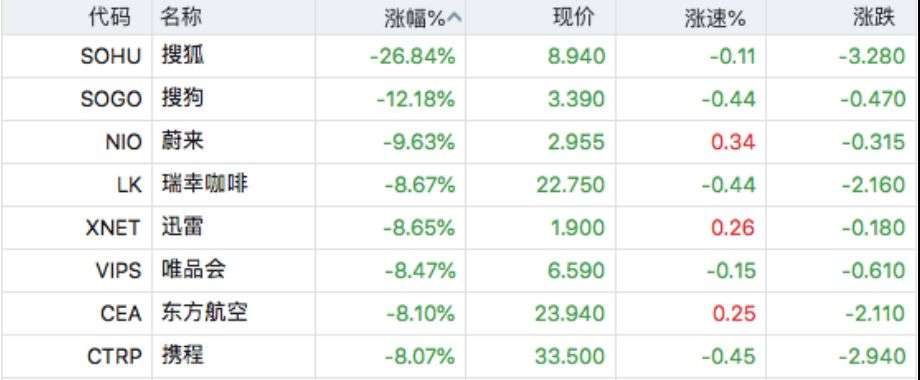
Task: Click the sort arrow beside 涨幅%
Action: [x=454, y=18]
